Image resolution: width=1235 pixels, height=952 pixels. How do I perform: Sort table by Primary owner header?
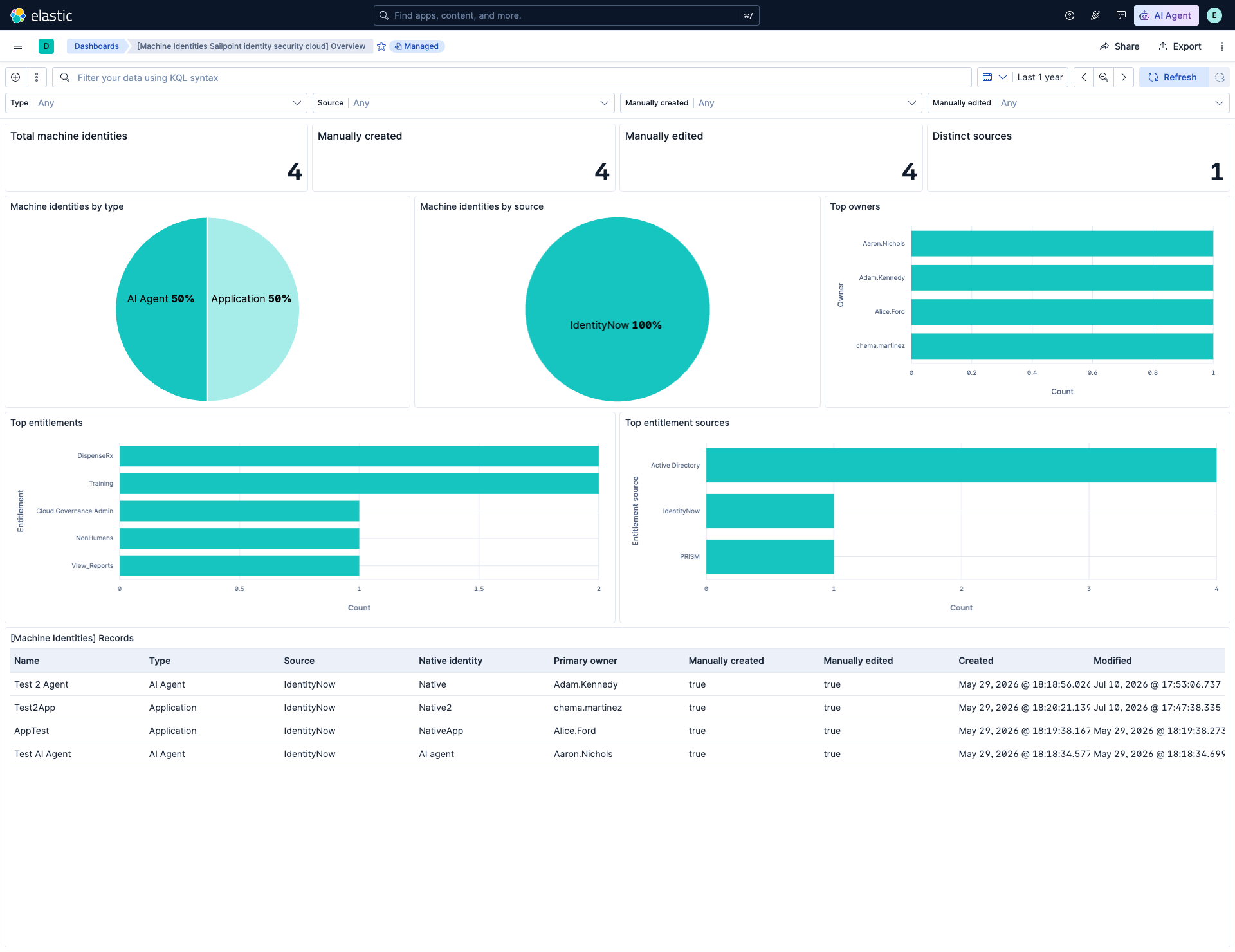(x=585, y=661)
